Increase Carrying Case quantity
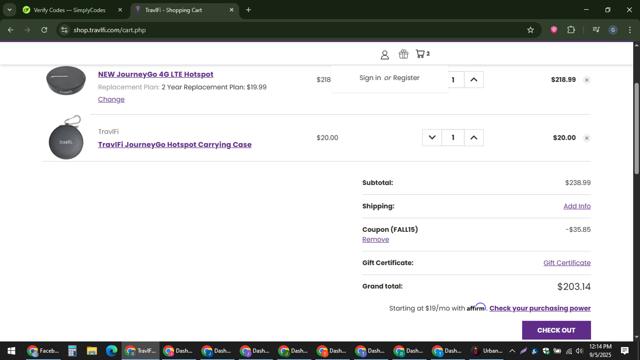This screenshot has height=360, width=640. pyautogui.click(x=473, y=138)
